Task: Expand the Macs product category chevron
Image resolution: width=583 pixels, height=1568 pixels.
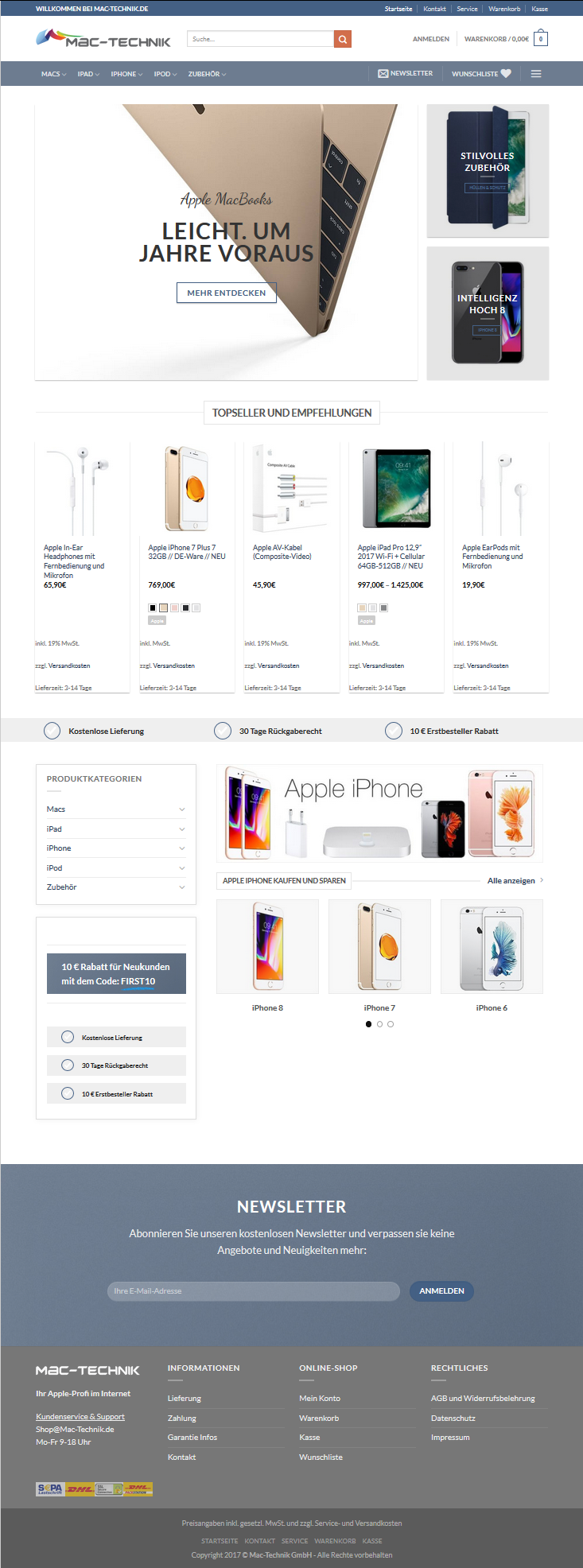Action: click(x=181, y=809)
